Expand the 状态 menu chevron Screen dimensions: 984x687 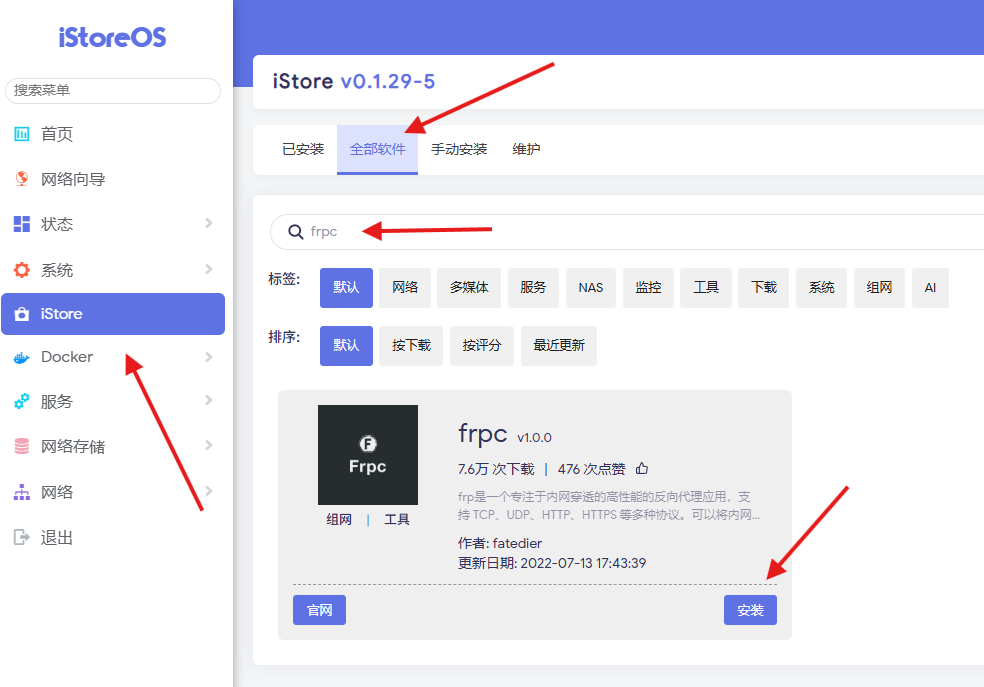(x=209, y=223)
